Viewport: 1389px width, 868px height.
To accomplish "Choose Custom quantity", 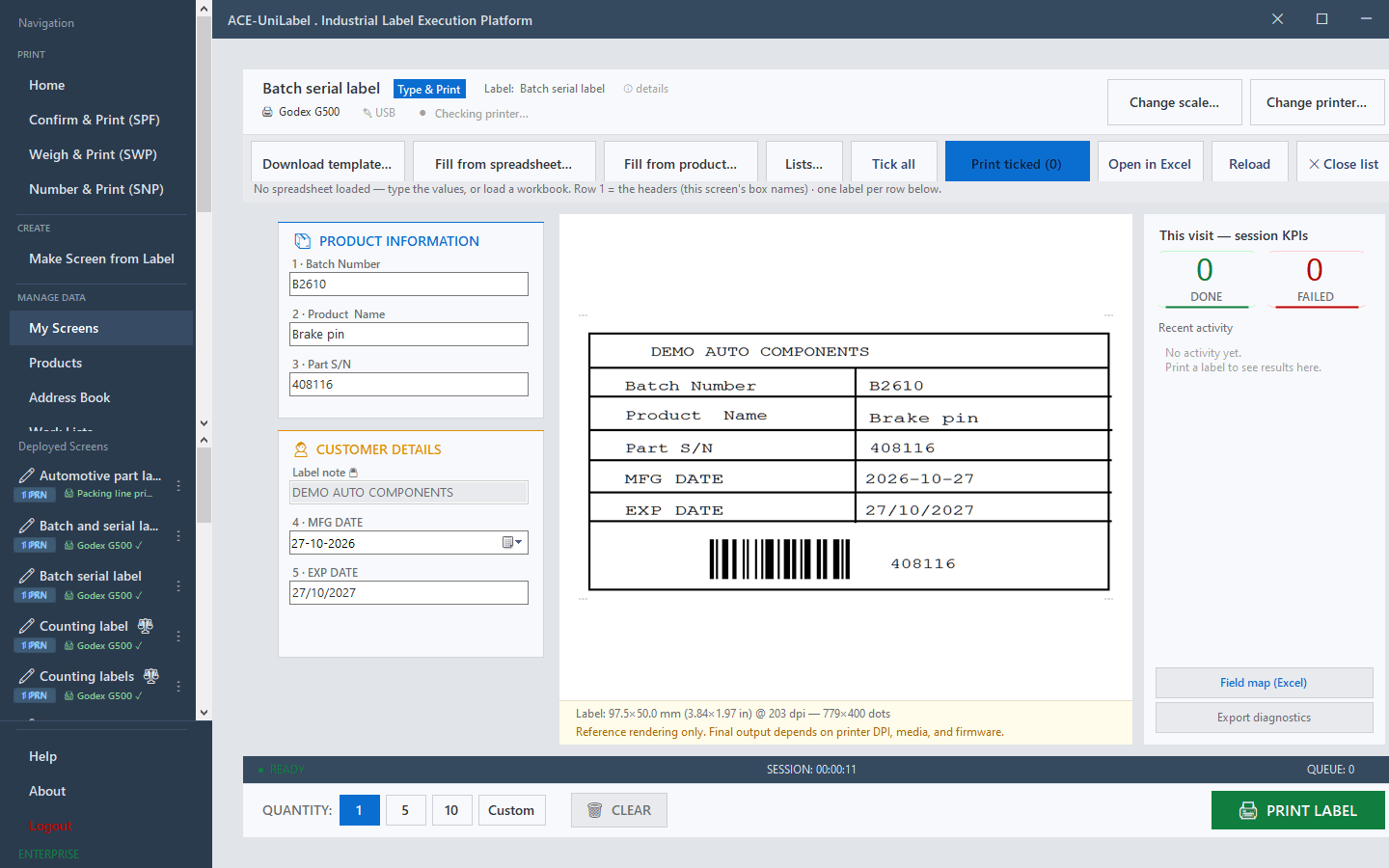I will click(511, 810).
